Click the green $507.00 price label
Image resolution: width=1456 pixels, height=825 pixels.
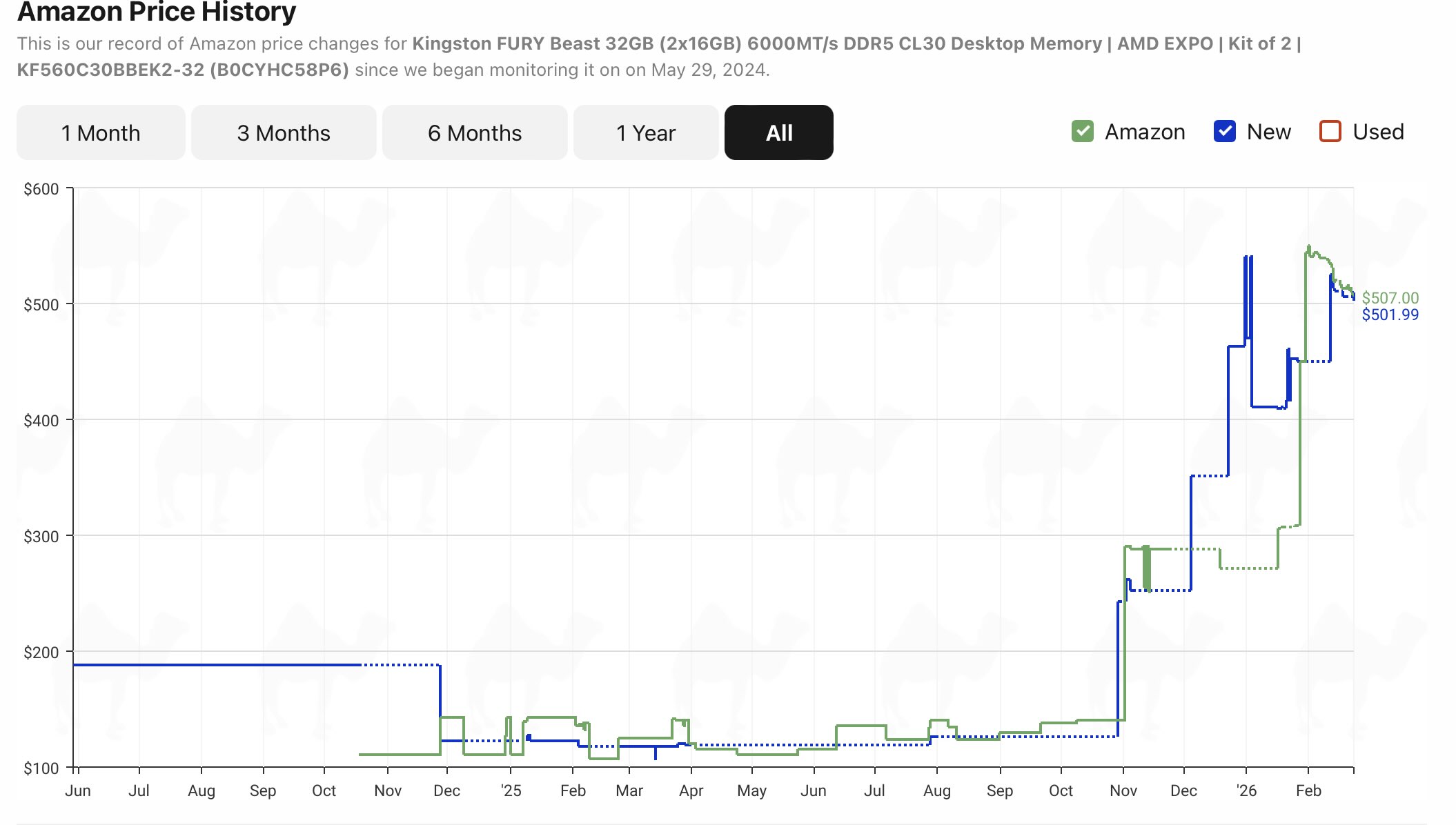click(x=1390, y=298)
